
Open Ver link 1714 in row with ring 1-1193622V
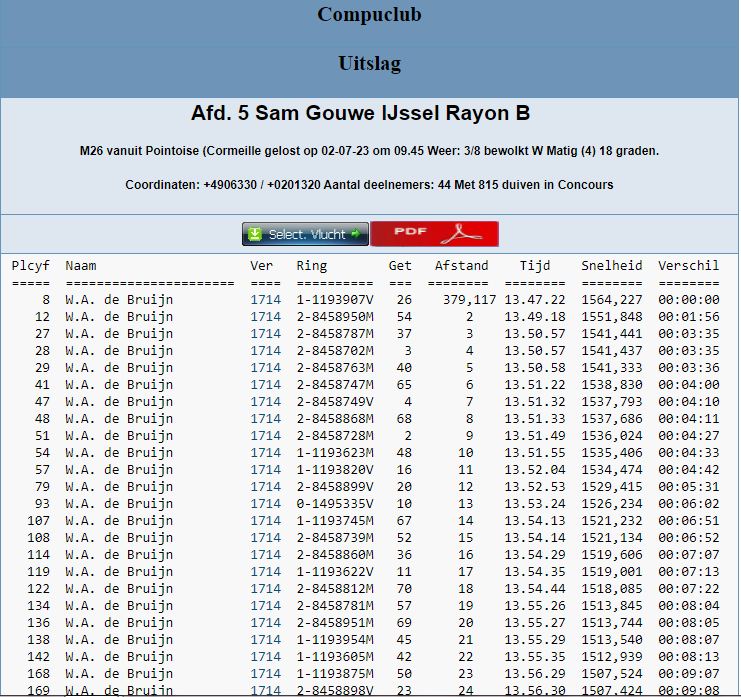click(265, 572)
